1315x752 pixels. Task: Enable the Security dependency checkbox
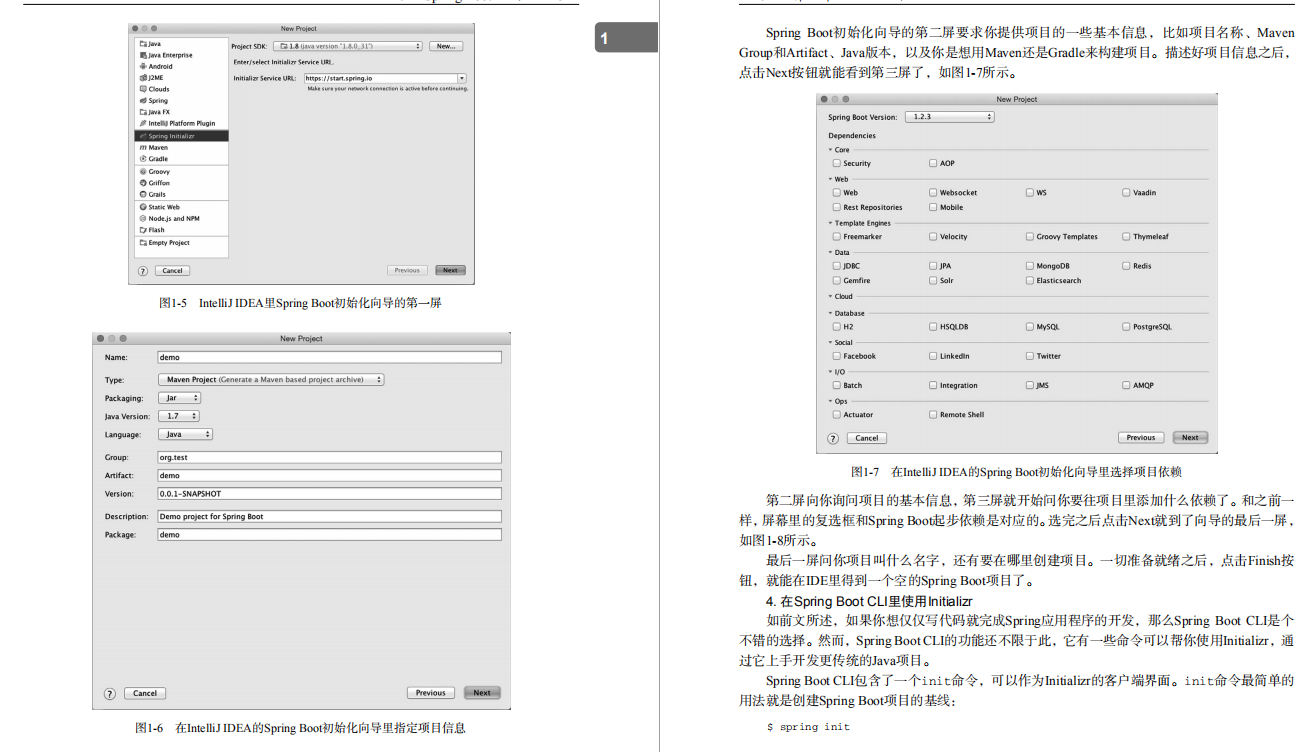(836, 163)
